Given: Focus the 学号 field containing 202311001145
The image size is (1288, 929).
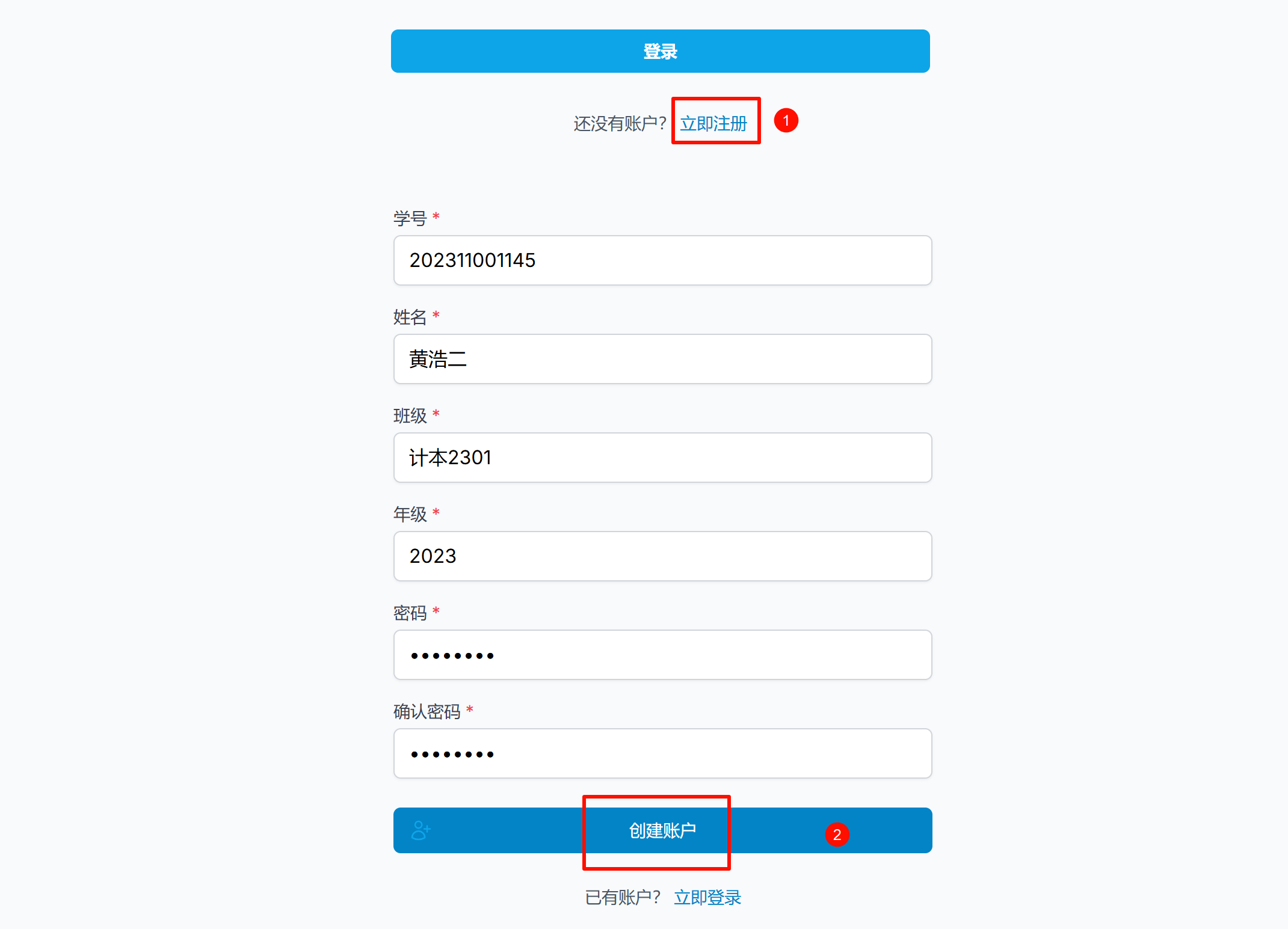Looking at the screenshot, I should click(x=662, y=260).
